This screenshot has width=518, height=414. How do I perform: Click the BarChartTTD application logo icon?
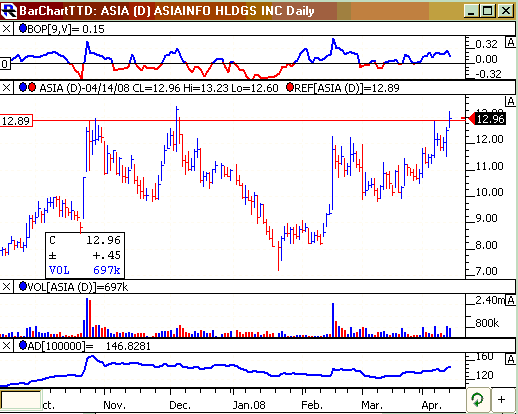pyautogui.click(x=9, y=11)
